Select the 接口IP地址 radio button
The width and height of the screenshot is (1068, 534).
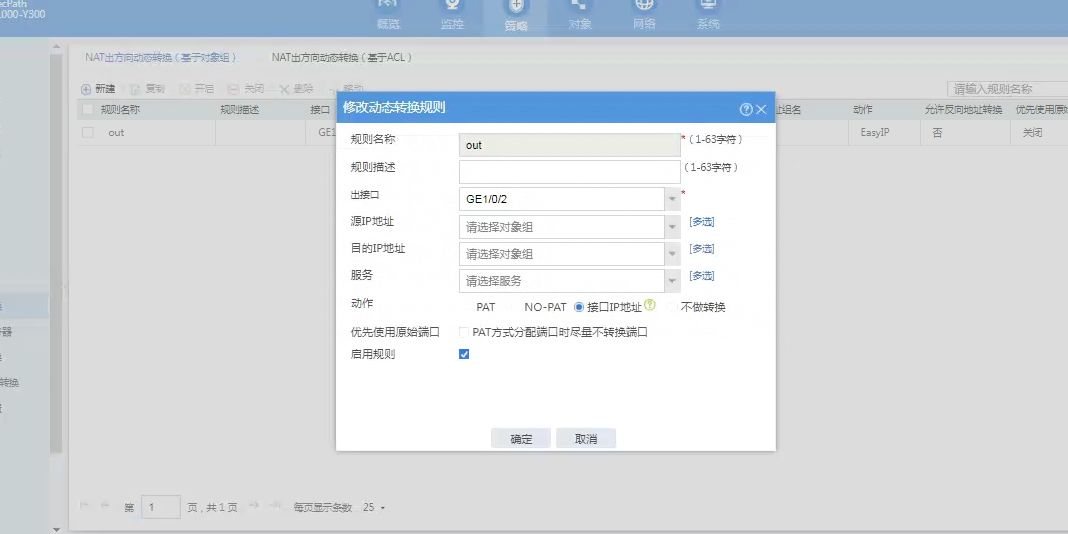point(580,307)
